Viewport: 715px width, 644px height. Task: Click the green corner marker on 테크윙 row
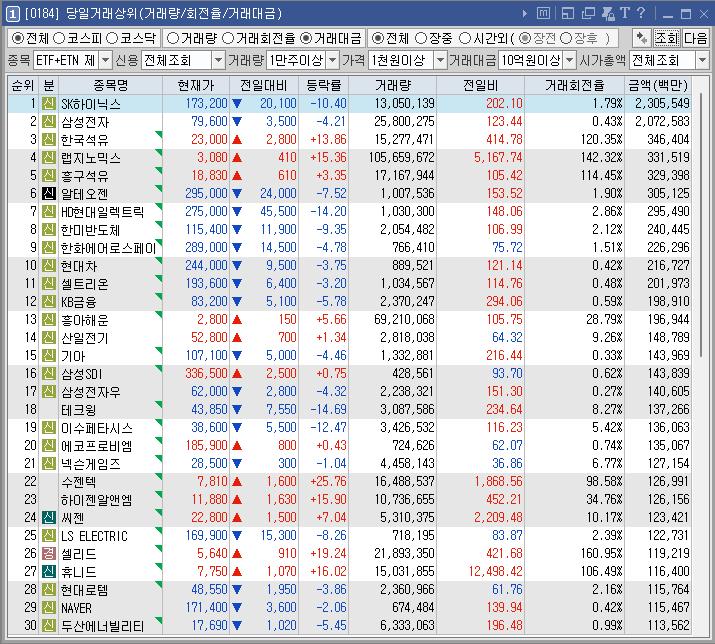tap(159, 404)
